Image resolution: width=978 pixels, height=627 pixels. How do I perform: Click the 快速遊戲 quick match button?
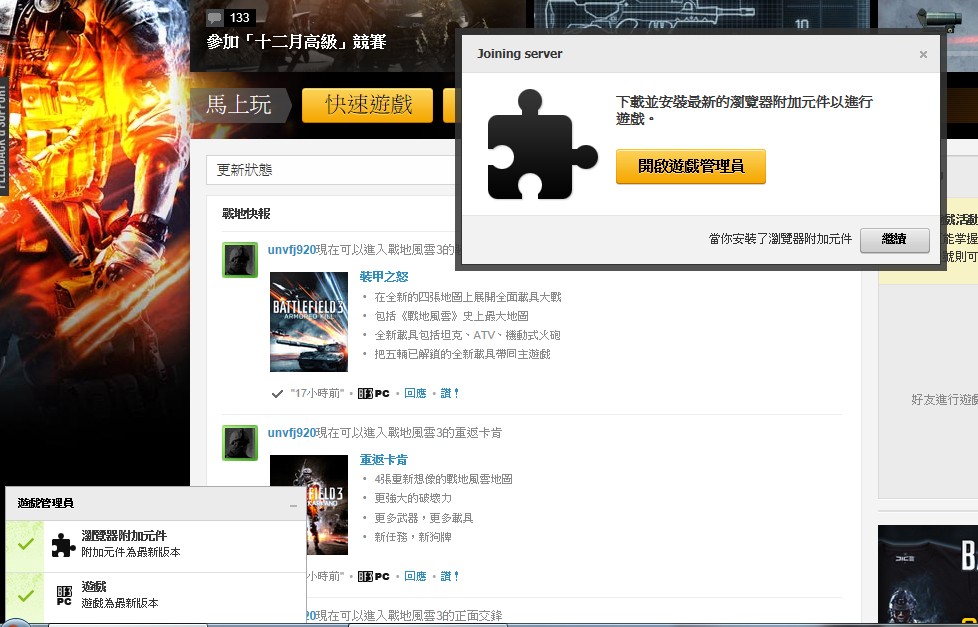pyautogui.click(x=367, y=105)
